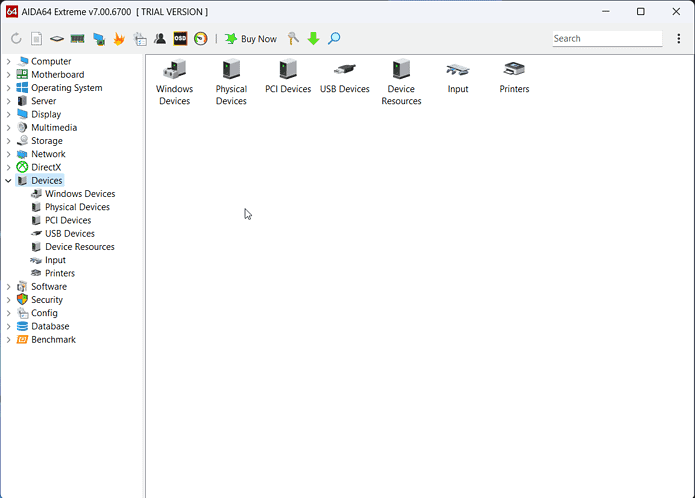Image resolution: width=695 pixels, height=498 pixels.
Task: Open the Printers icon in main pane
Action: (514, 78)
